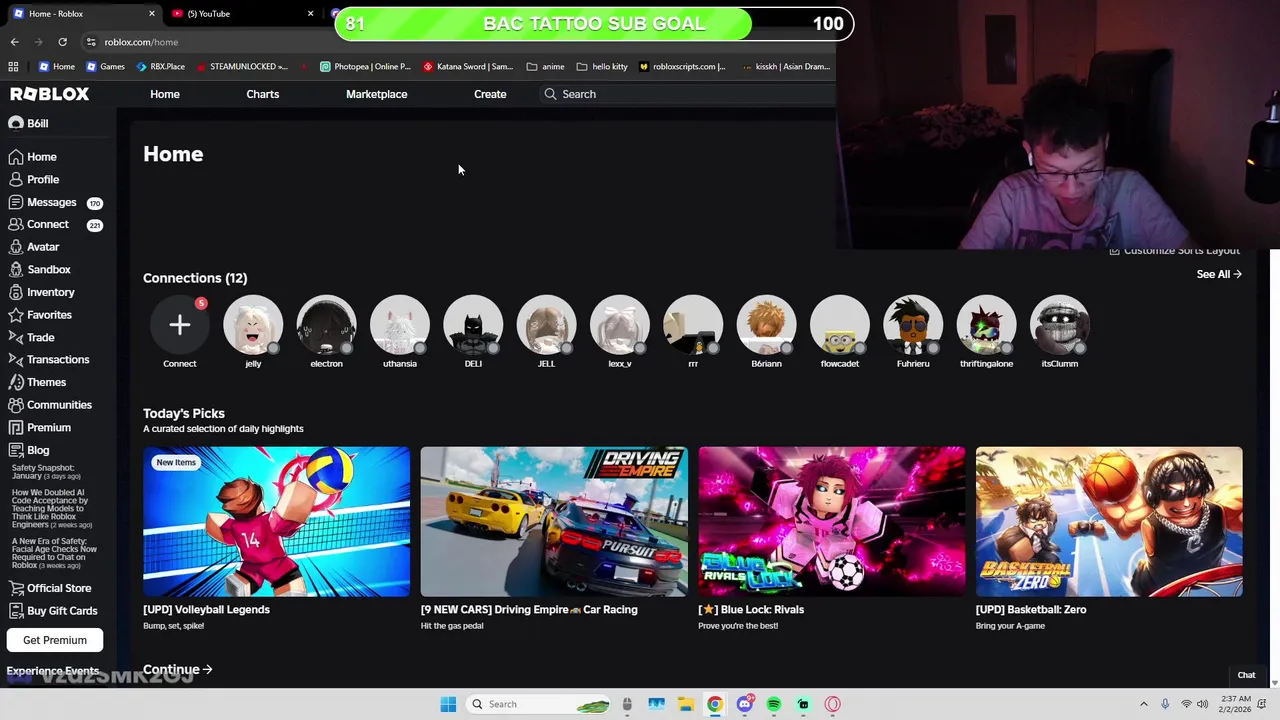This screenshot has width=1280, height=720.
Task: Click See All connections link
Action: tap(1219, 274)
